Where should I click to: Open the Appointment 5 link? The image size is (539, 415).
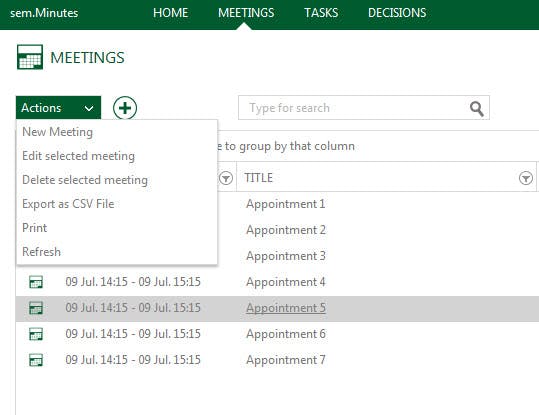[286, 308]
